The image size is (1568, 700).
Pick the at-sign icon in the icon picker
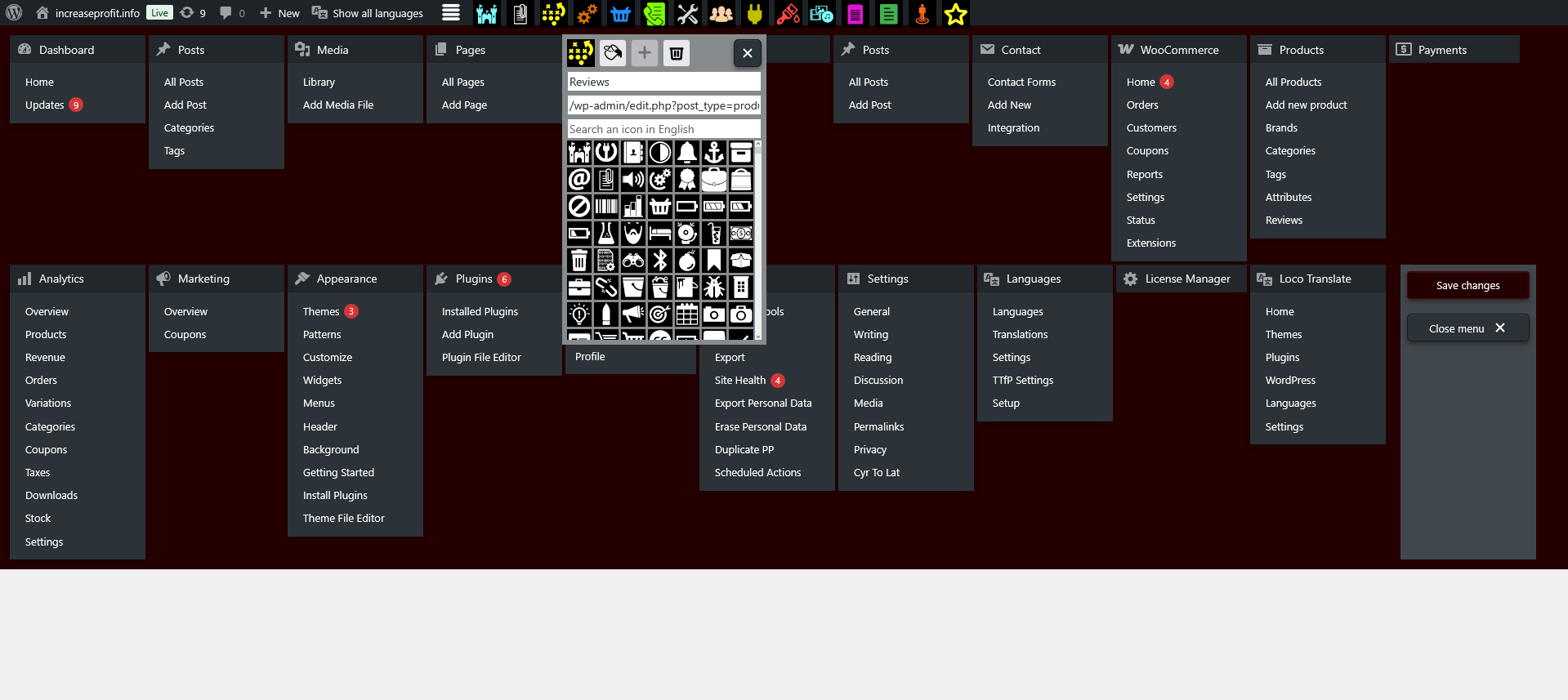(579, 180)
